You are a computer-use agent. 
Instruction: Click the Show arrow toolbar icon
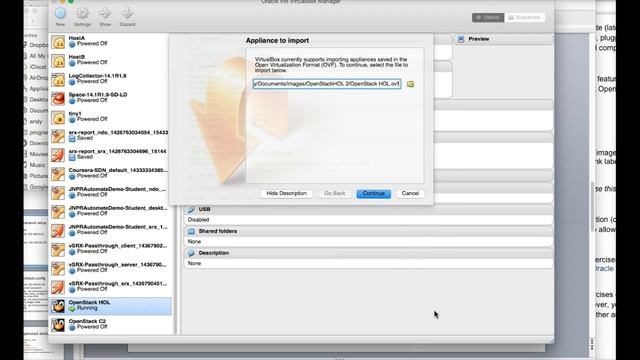pyautogui.click(x=105, y=13)
